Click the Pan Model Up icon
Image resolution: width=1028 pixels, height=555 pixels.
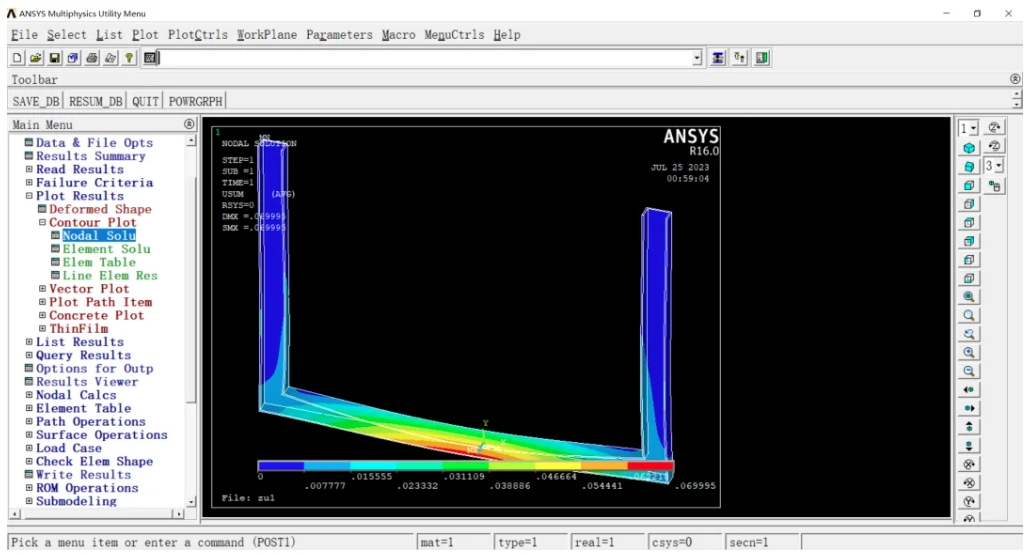click(x=969, y=427)
